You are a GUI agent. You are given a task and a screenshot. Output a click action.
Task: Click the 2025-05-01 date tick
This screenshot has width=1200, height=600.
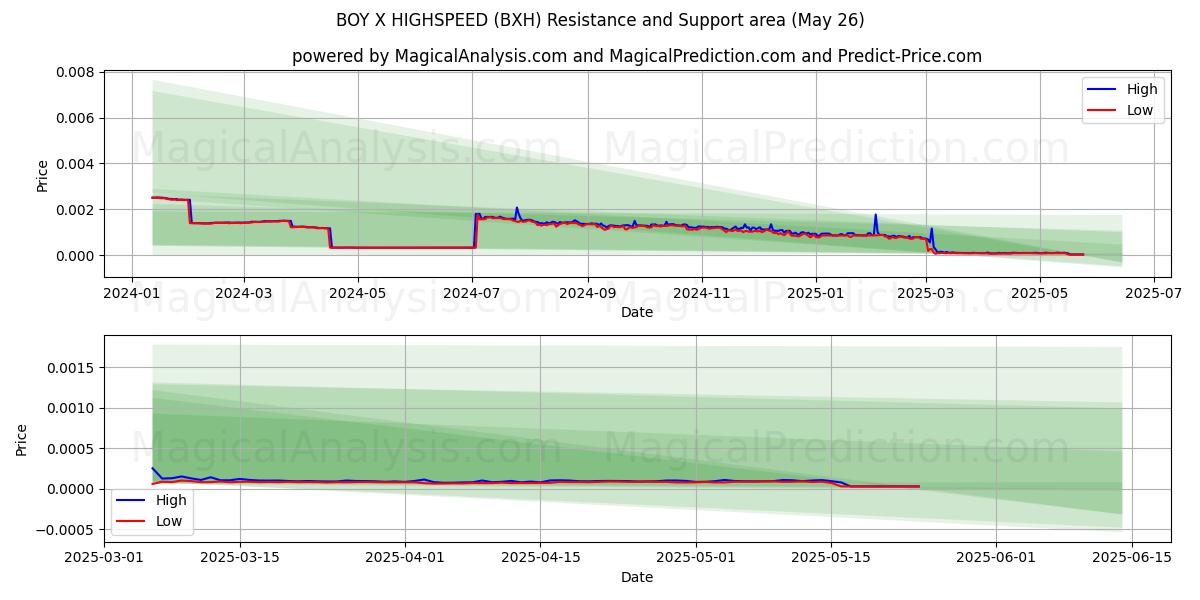[x=696, y=559]
